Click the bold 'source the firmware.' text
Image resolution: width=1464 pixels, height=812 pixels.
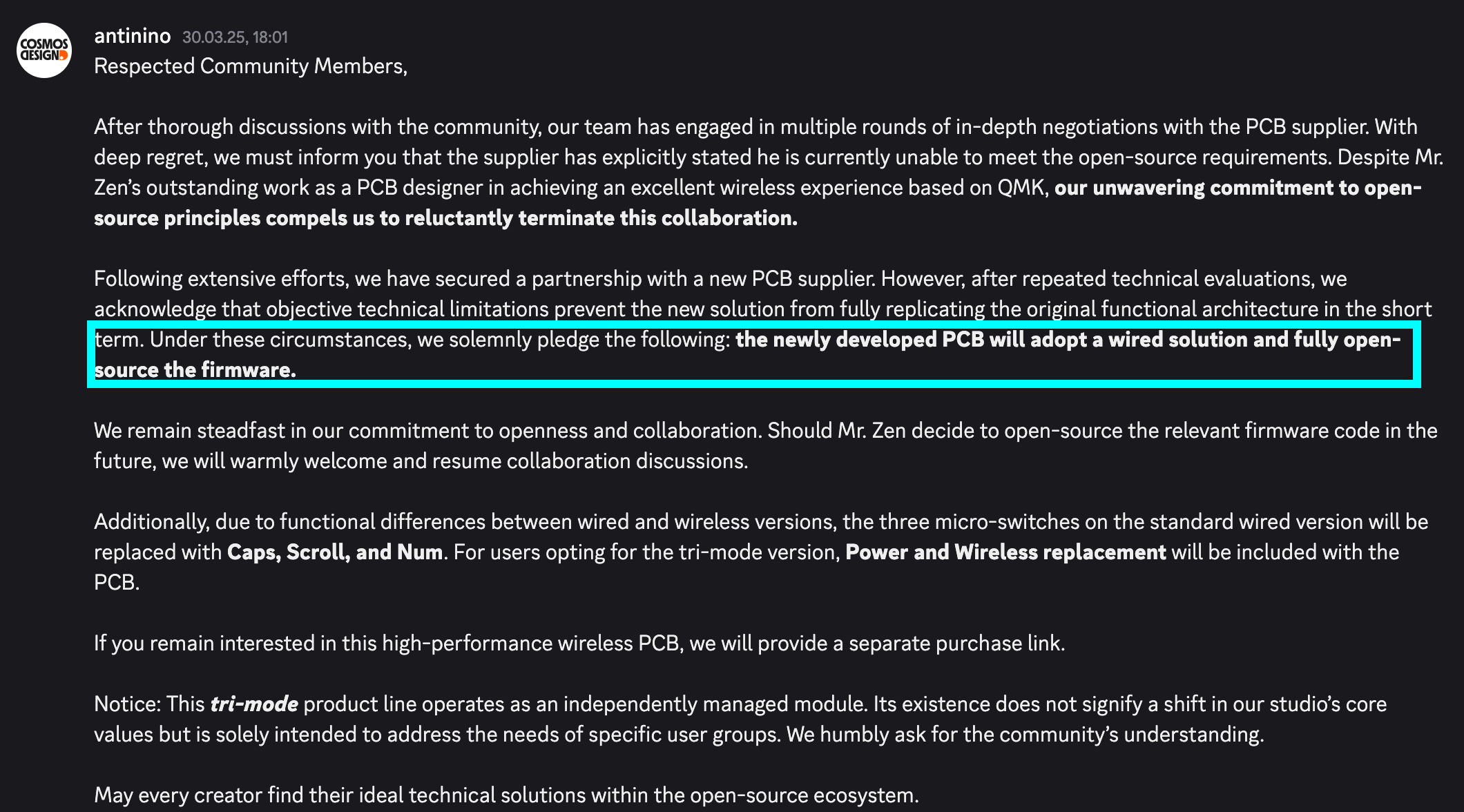pyautogui.click(x=195, y=370)
